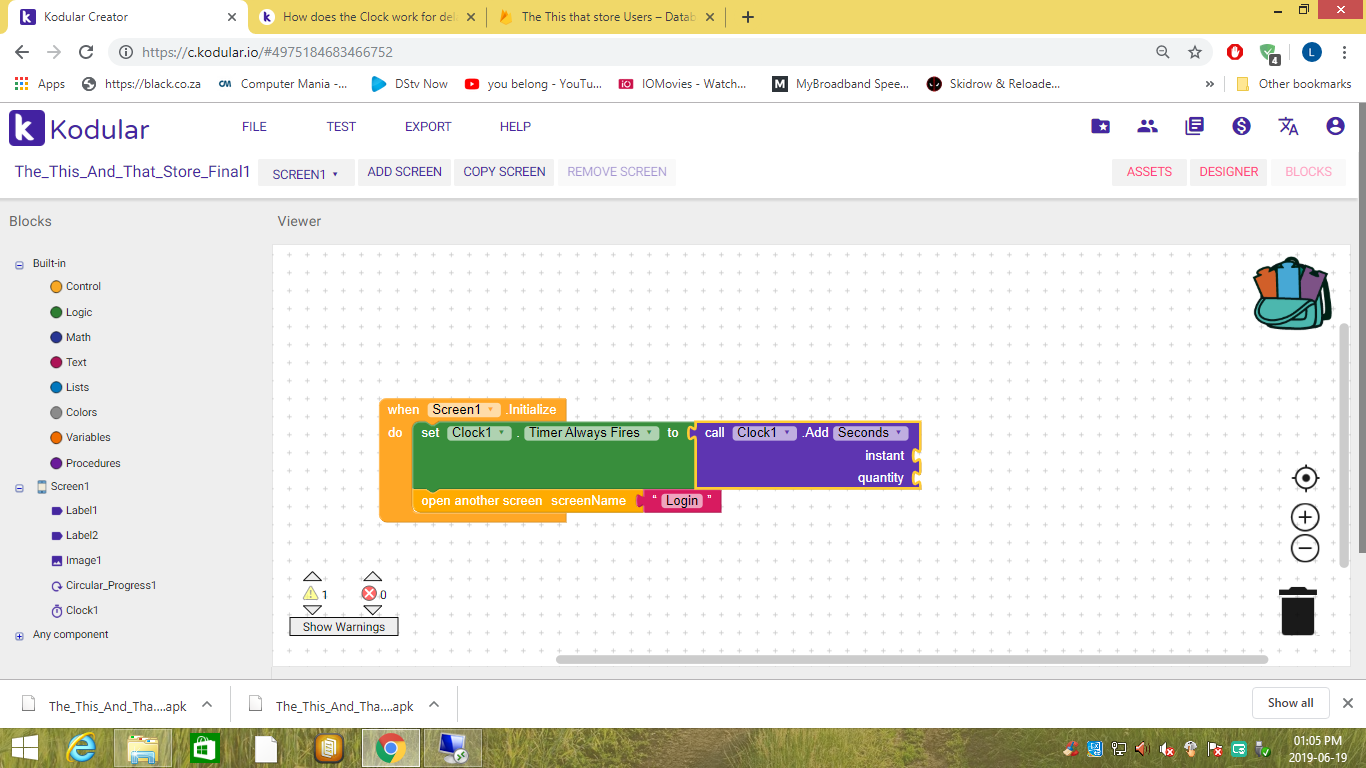Screen dimensions: 1366x768
Task: Click the trash can icon
Action: pyautogui.click(x=1297, y=611)
